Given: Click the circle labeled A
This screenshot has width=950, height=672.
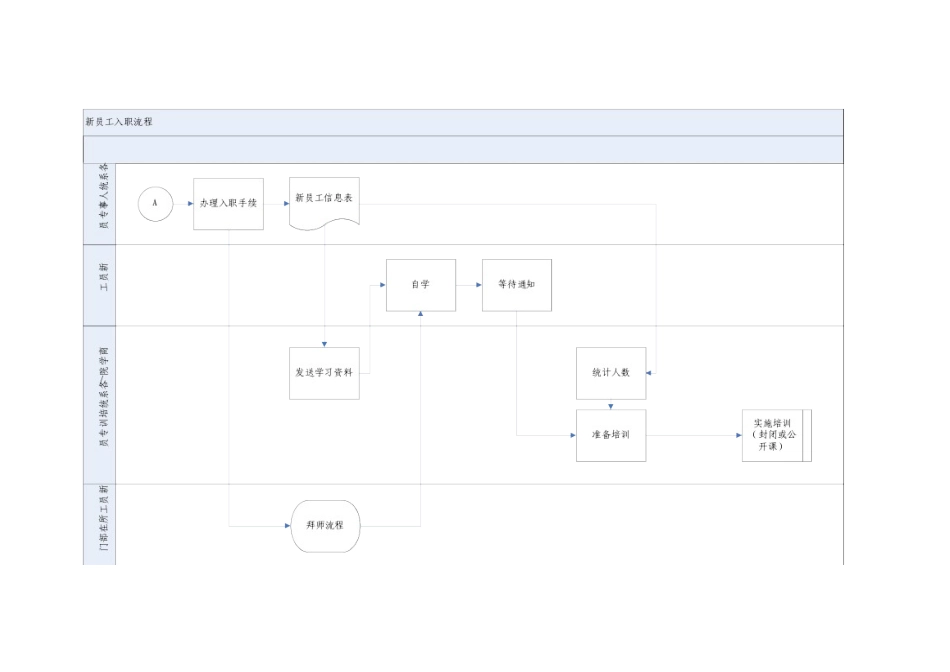Looking at the screenshot, I should [x=155, y=203].
